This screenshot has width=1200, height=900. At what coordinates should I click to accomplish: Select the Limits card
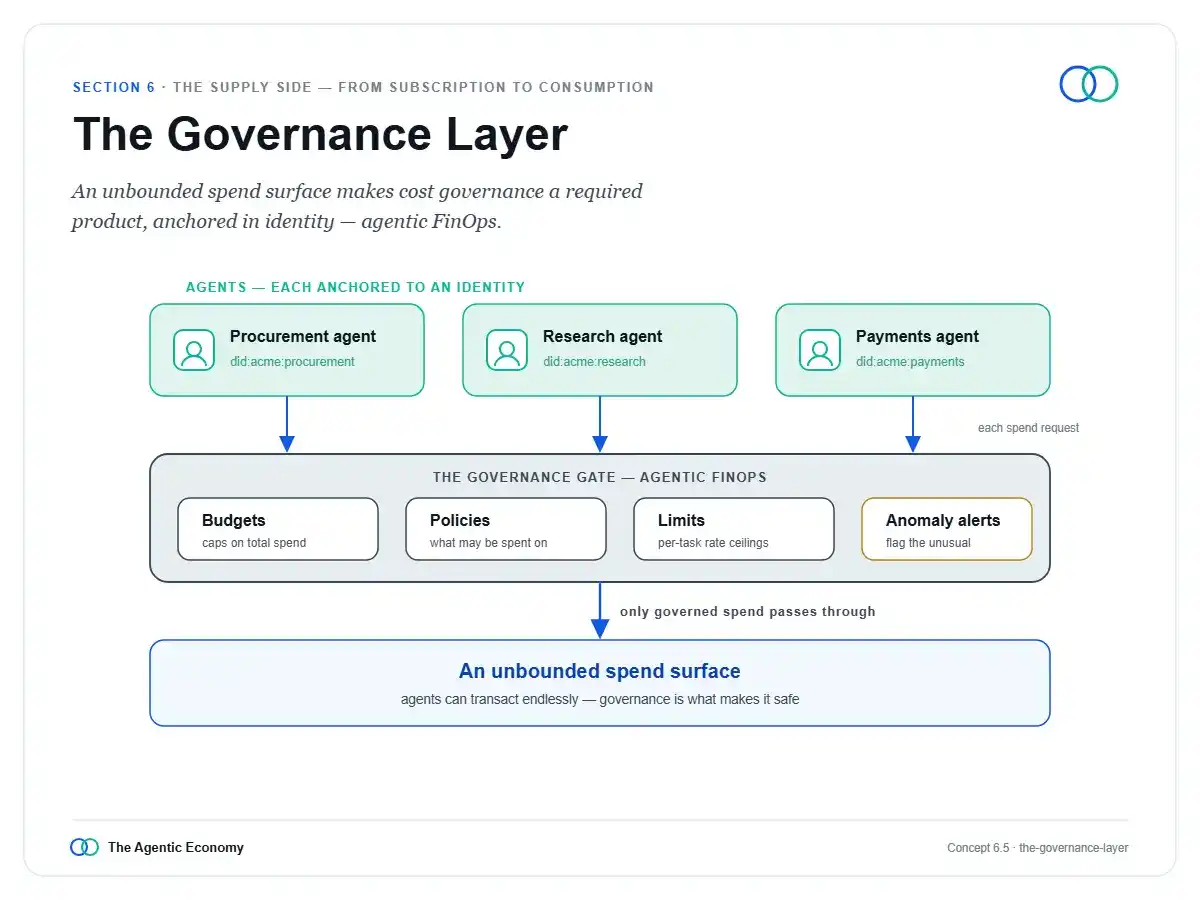tap(734, 529)
